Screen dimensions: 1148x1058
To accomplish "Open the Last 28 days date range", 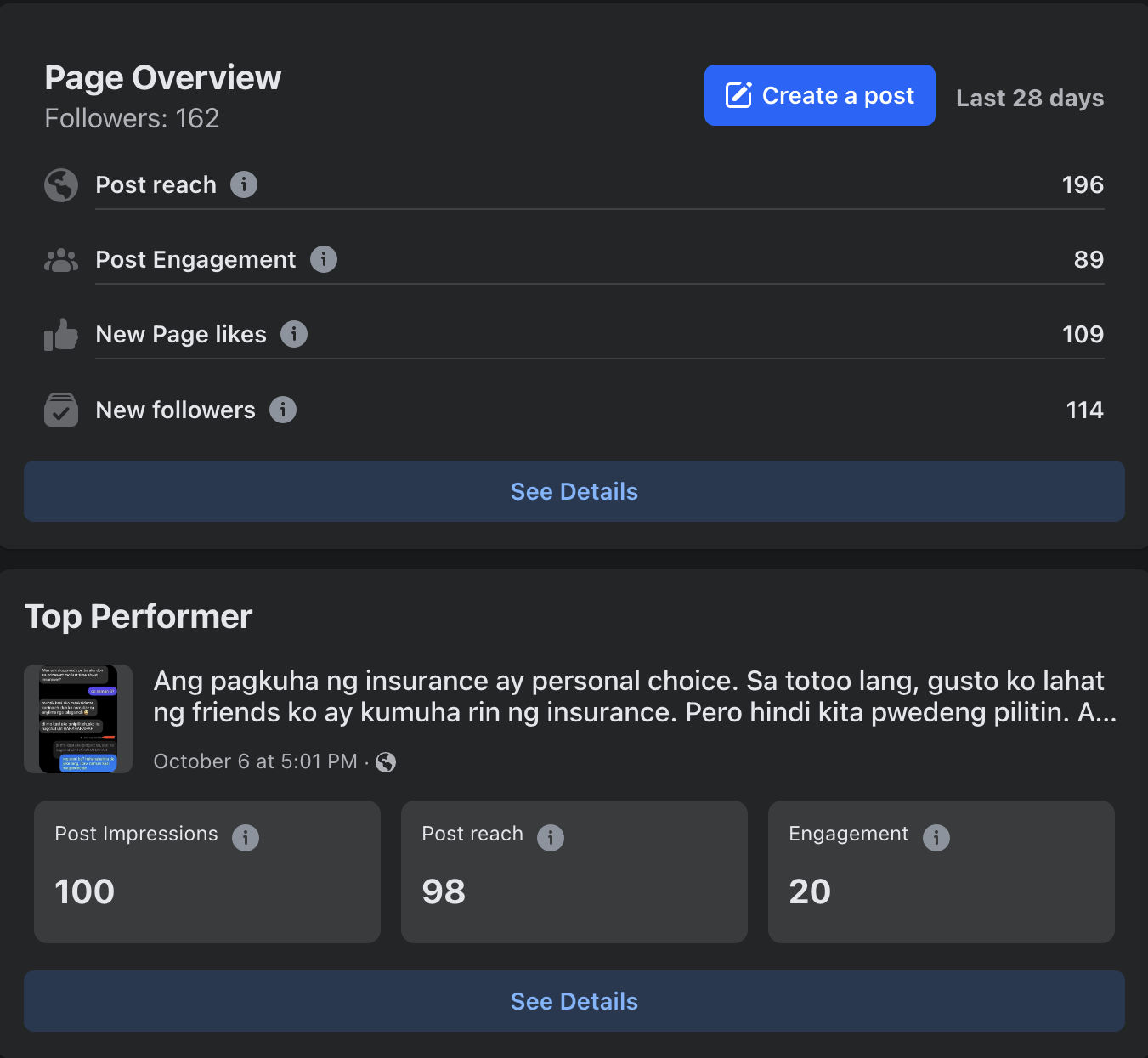I will coord(1030,98).
